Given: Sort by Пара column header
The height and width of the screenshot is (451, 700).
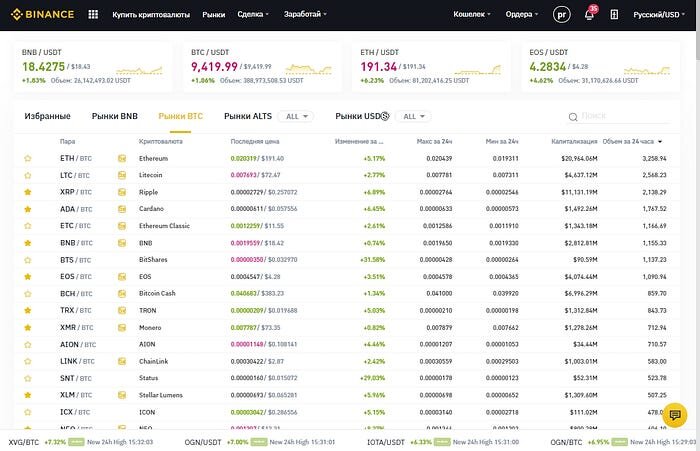Looking at the screenshot, I should (x=67, y=142).
